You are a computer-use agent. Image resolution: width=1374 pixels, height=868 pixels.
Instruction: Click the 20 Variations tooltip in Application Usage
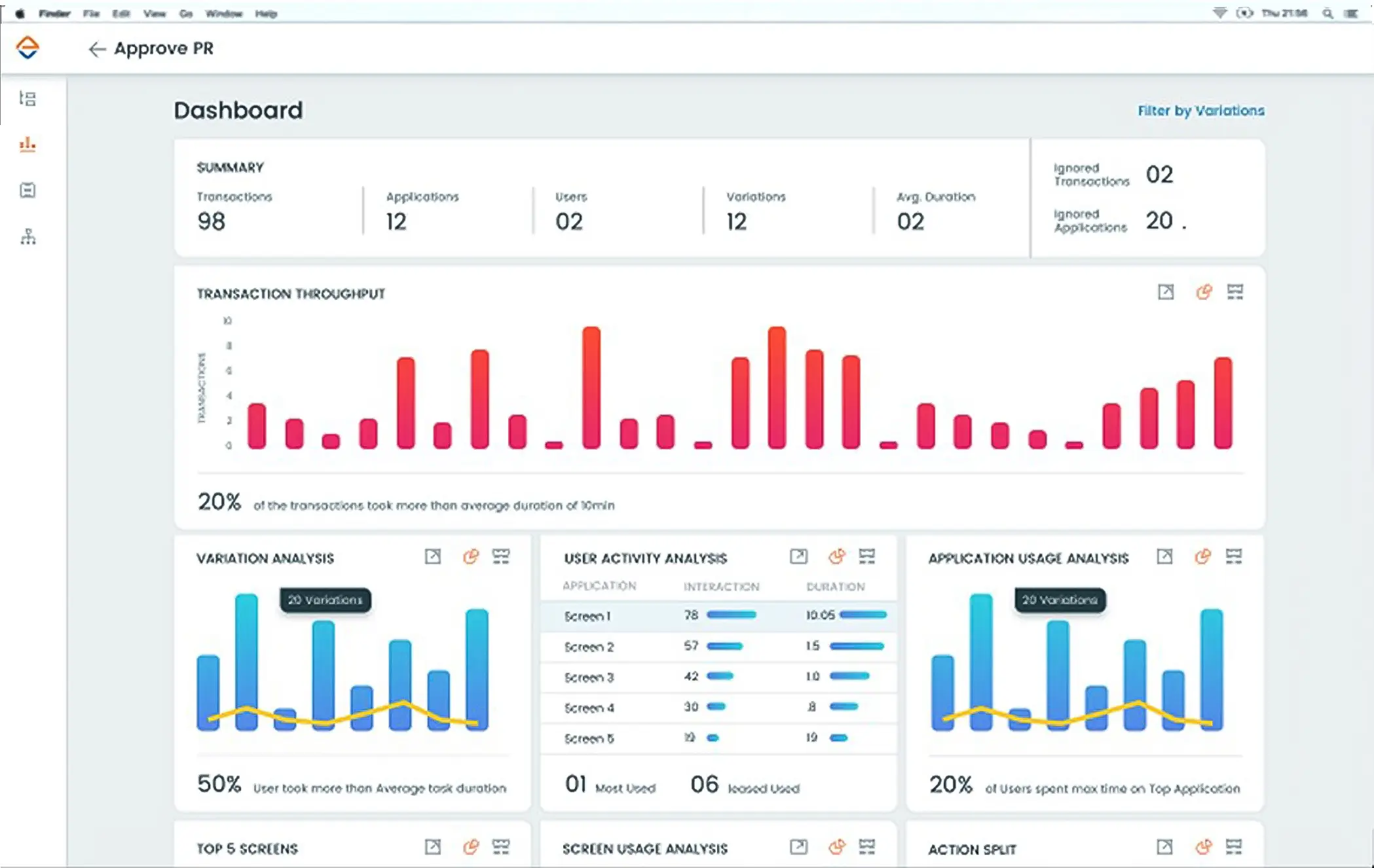[1060, 600]
